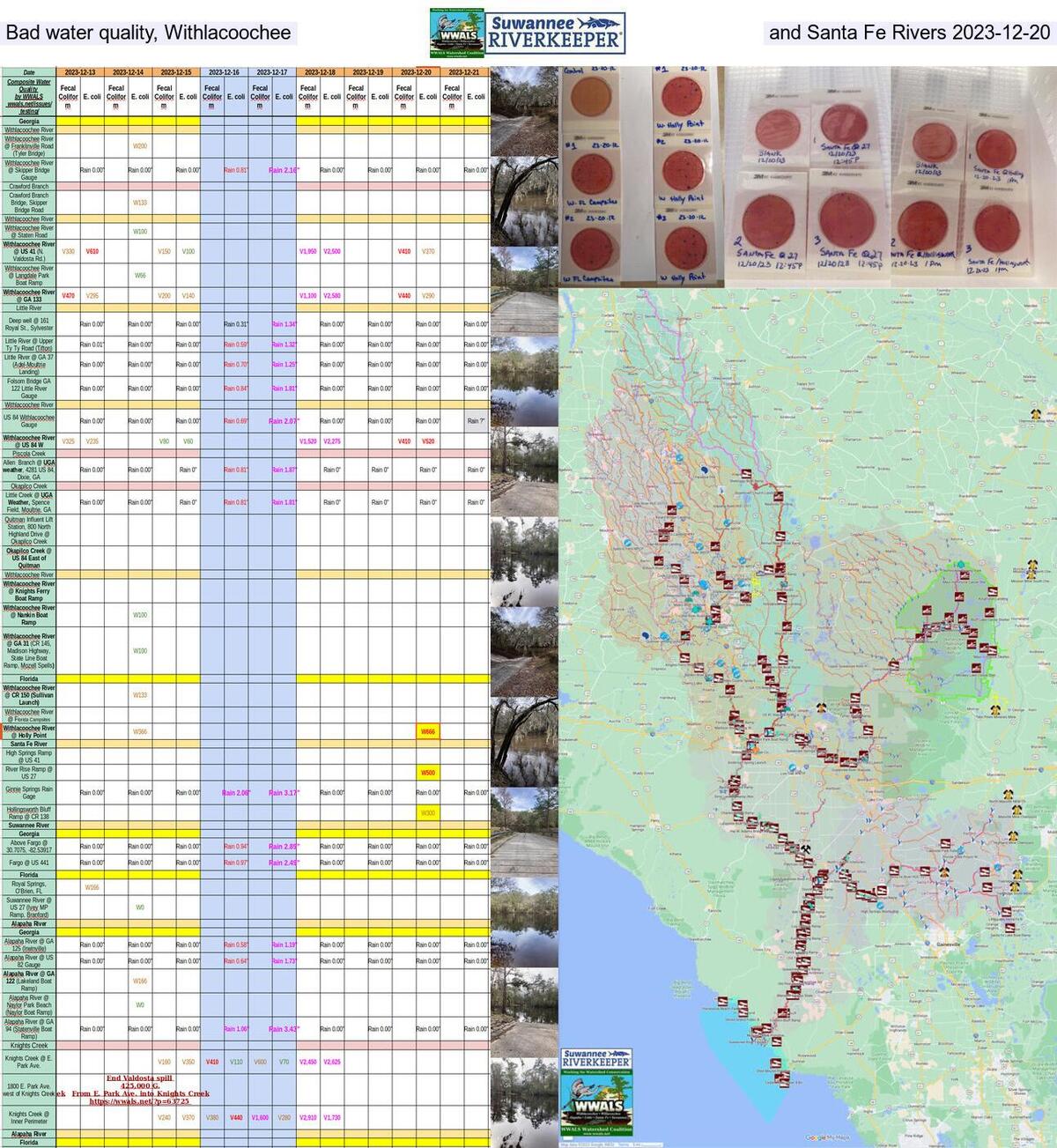Select the Withlacoochee River @ GA 133 row label
Viewport: 1057px width, 1148px height.
pyautogui.click(x=29, y=296)
